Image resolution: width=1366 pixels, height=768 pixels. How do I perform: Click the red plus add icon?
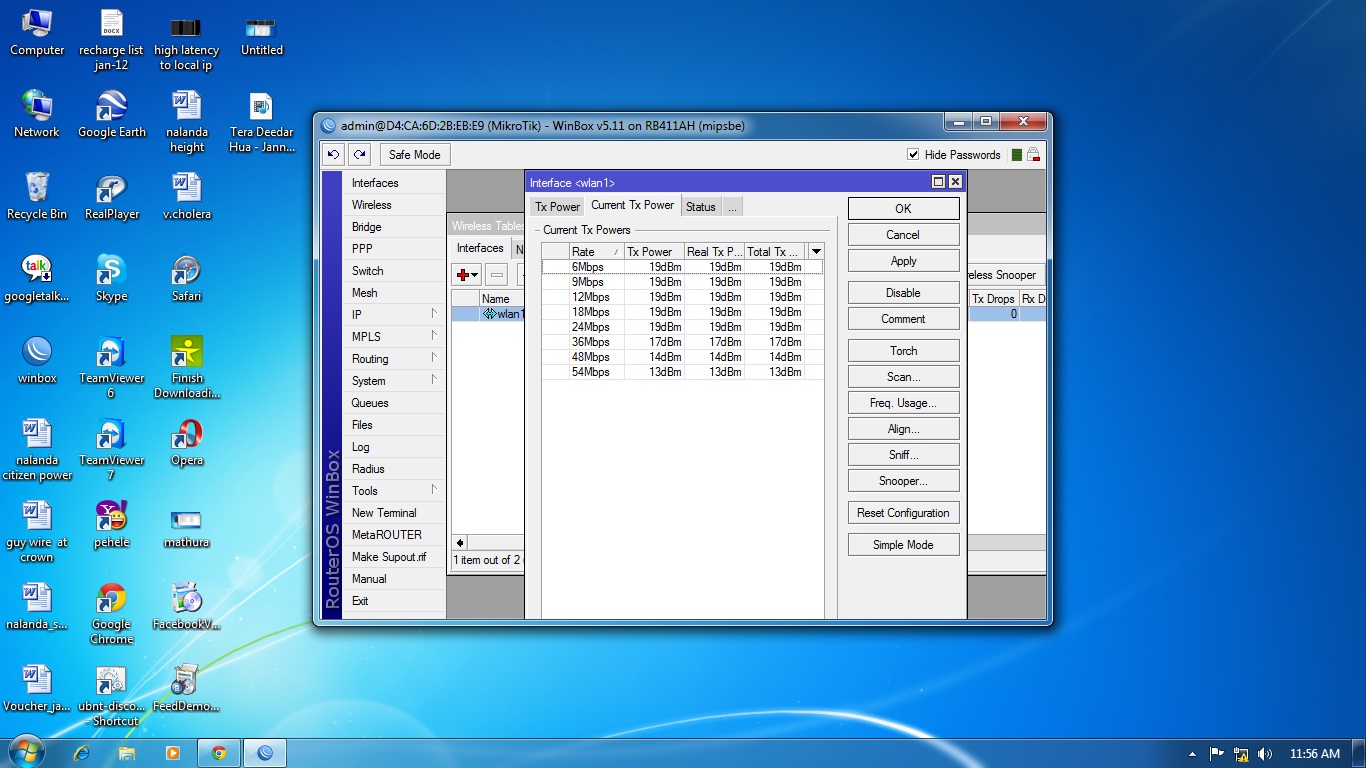[x=467, y=275]
